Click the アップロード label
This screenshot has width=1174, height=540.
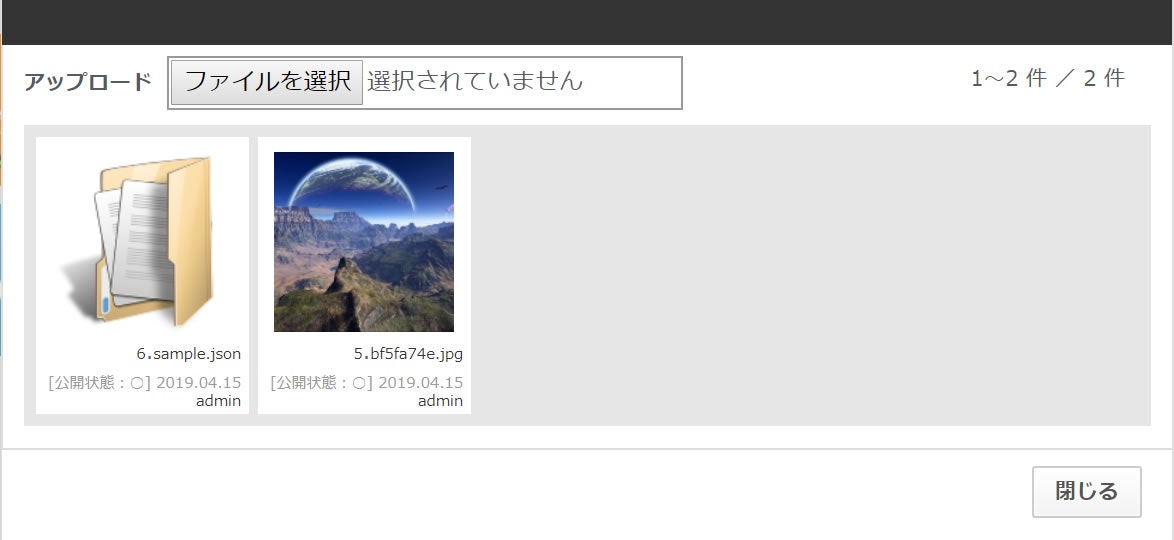tap(88, 82)
